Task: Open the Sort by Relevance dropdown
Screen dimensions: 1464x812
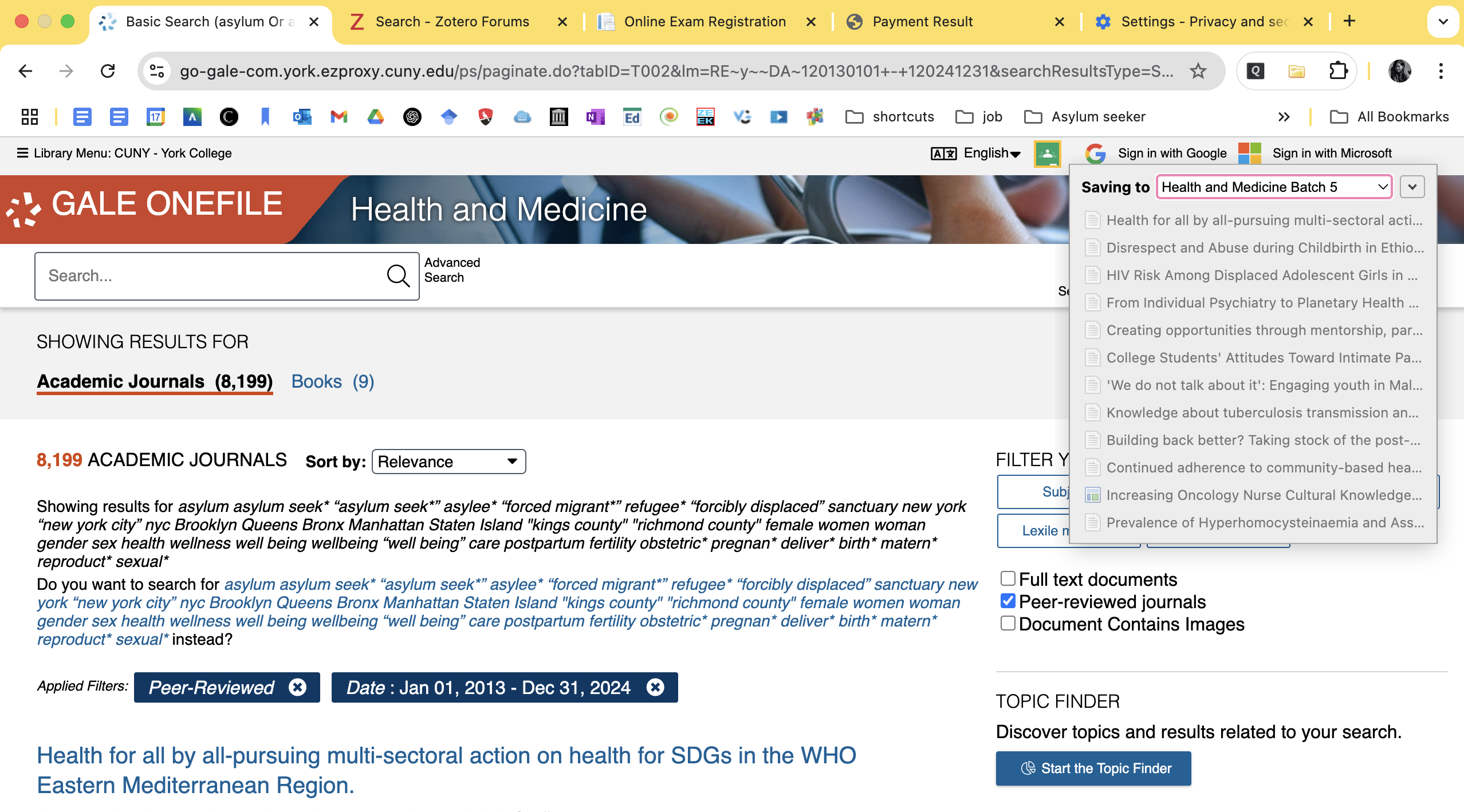Action: click(448, 462)
